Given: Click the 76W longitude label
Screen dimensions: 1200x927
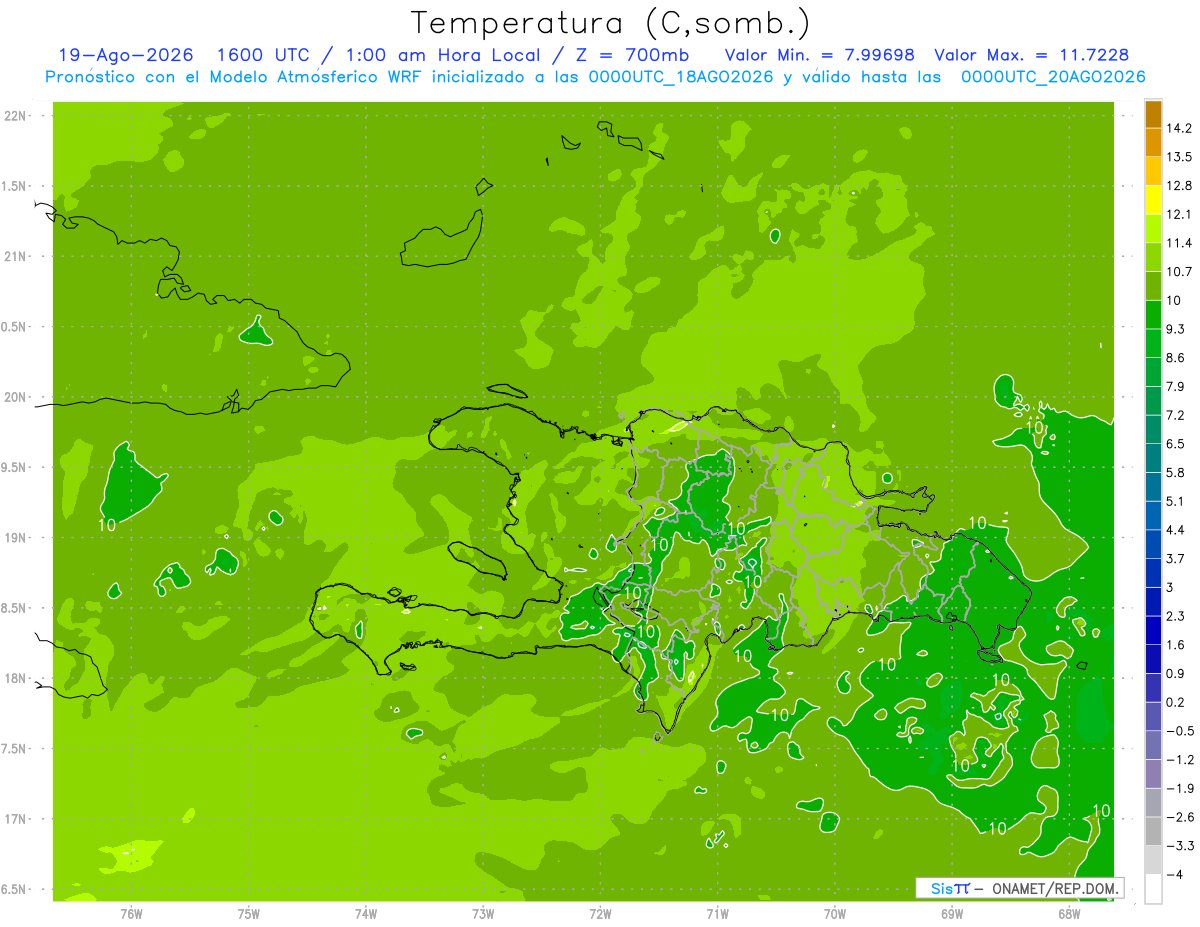Looking at the screenshot, I should [131, 913].
